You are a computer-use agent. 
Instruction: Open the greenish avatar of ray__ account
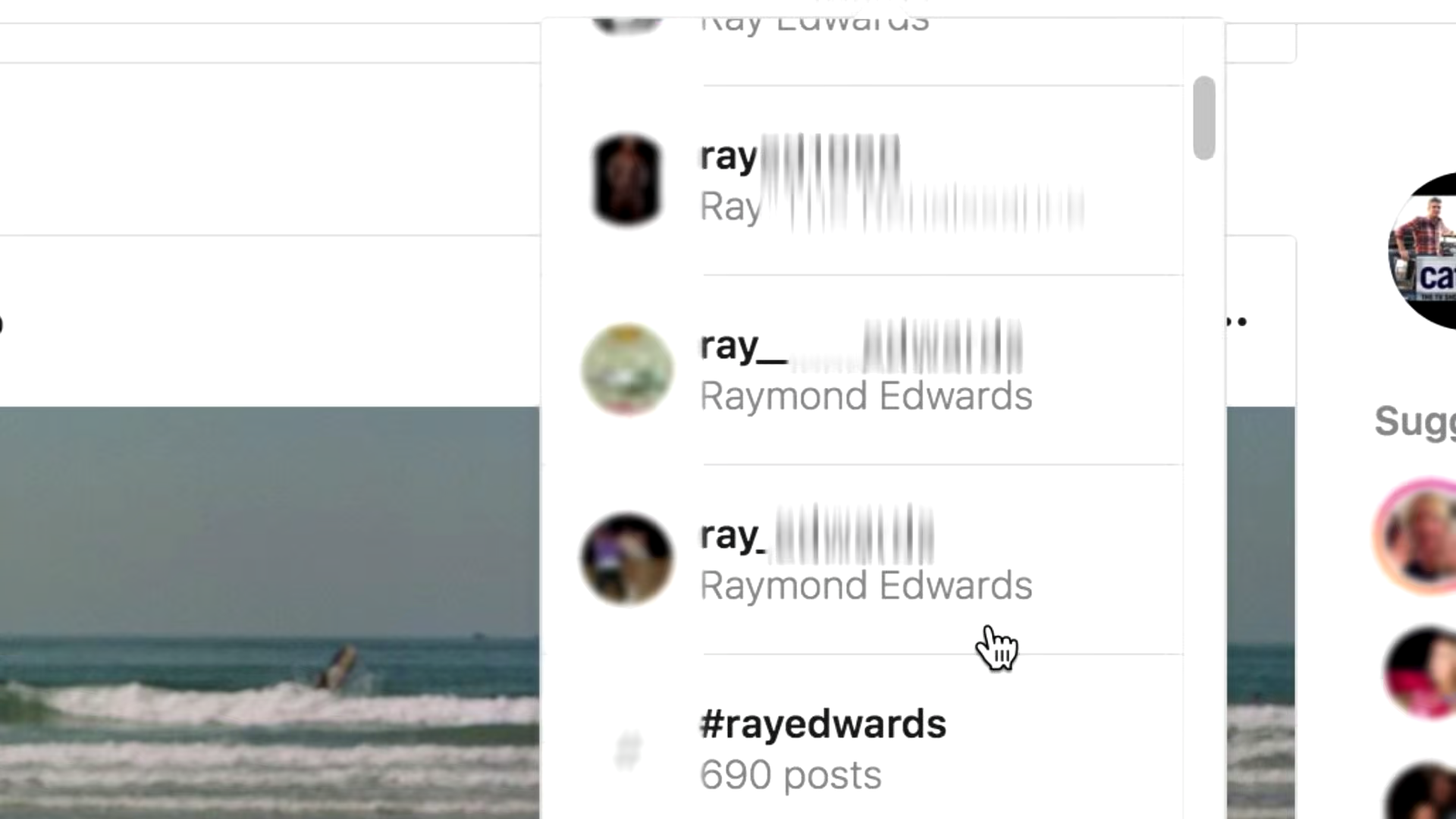(x=627, y=370)
